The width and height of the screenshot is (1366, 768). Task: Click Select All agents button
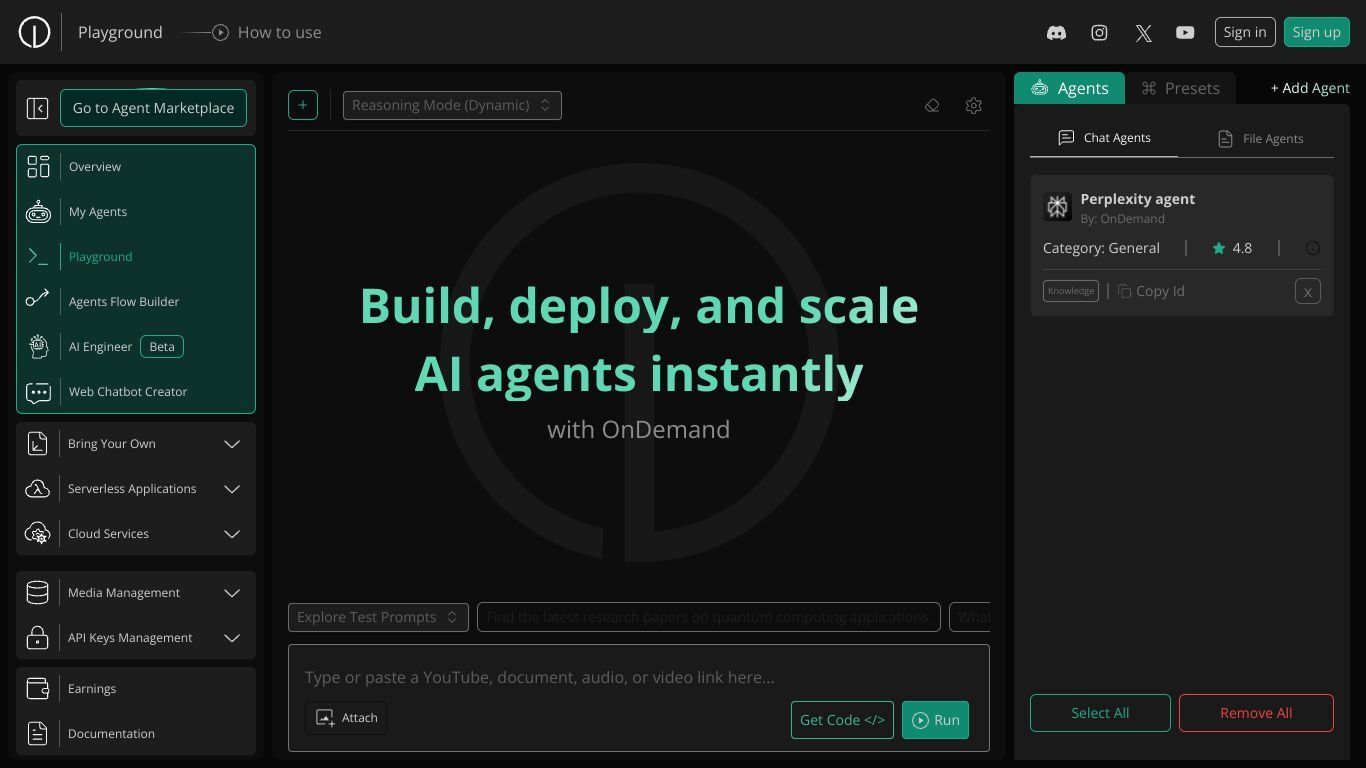[x=1100, y=713]
